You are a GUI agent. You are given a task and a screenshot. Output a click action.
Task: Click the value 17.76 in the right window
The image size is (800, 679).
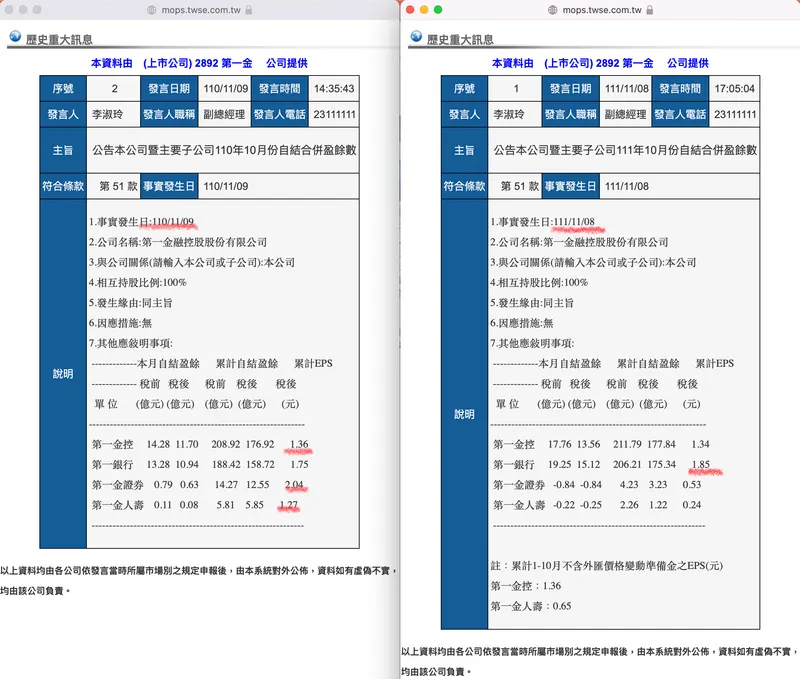click(560, 444)
